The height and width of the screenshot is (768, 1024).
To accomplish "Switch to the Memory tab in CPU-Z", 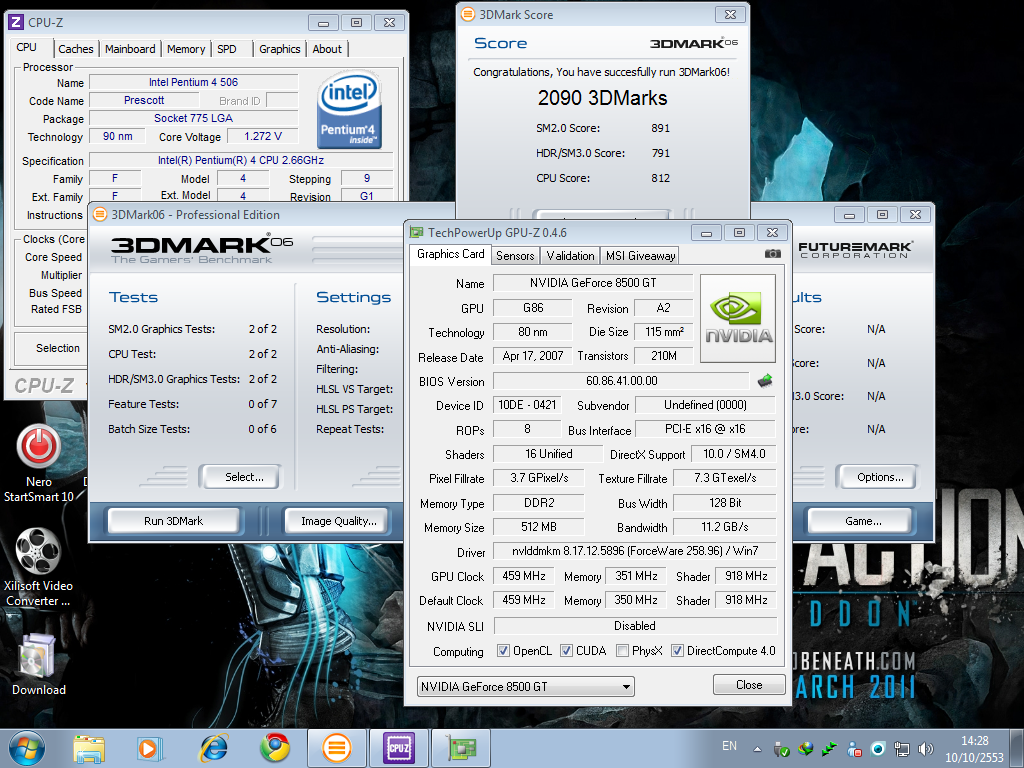I will click(x=185, y=49).
